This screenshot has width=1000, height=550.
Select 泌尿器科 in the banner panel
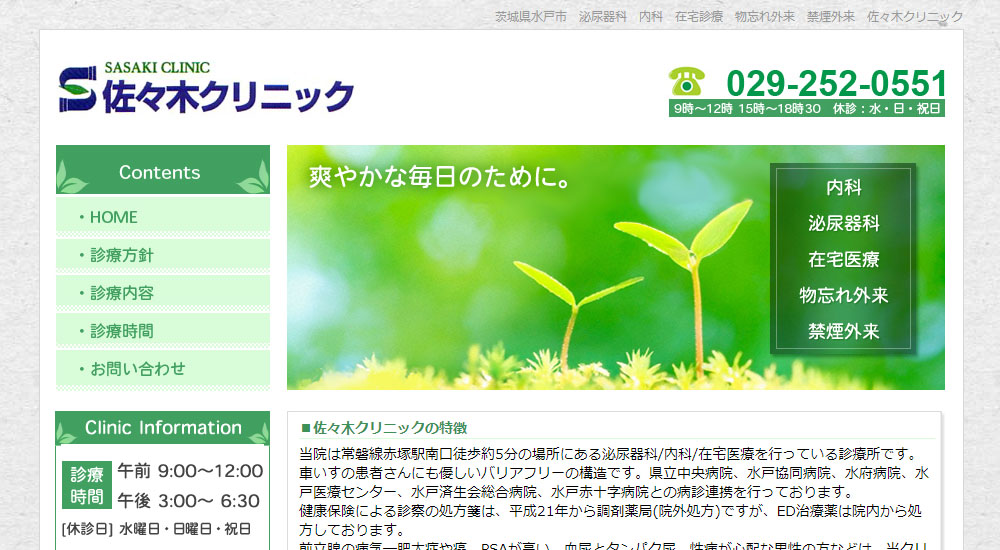click(x=843, y=223)
